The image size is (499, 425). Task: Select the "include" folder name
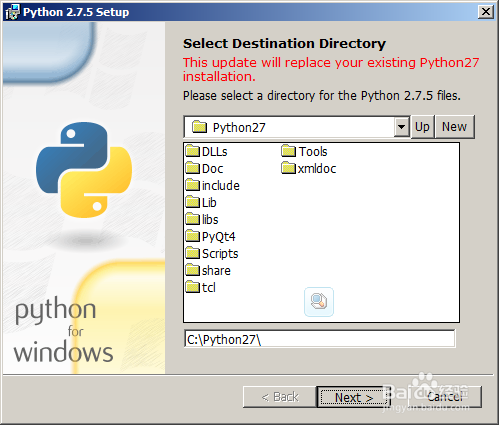[x=221, y=186]
